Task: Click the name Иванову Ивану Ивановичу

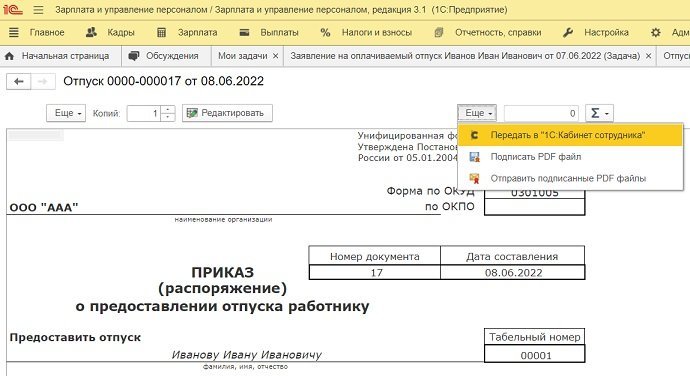Action: (246, 355)
